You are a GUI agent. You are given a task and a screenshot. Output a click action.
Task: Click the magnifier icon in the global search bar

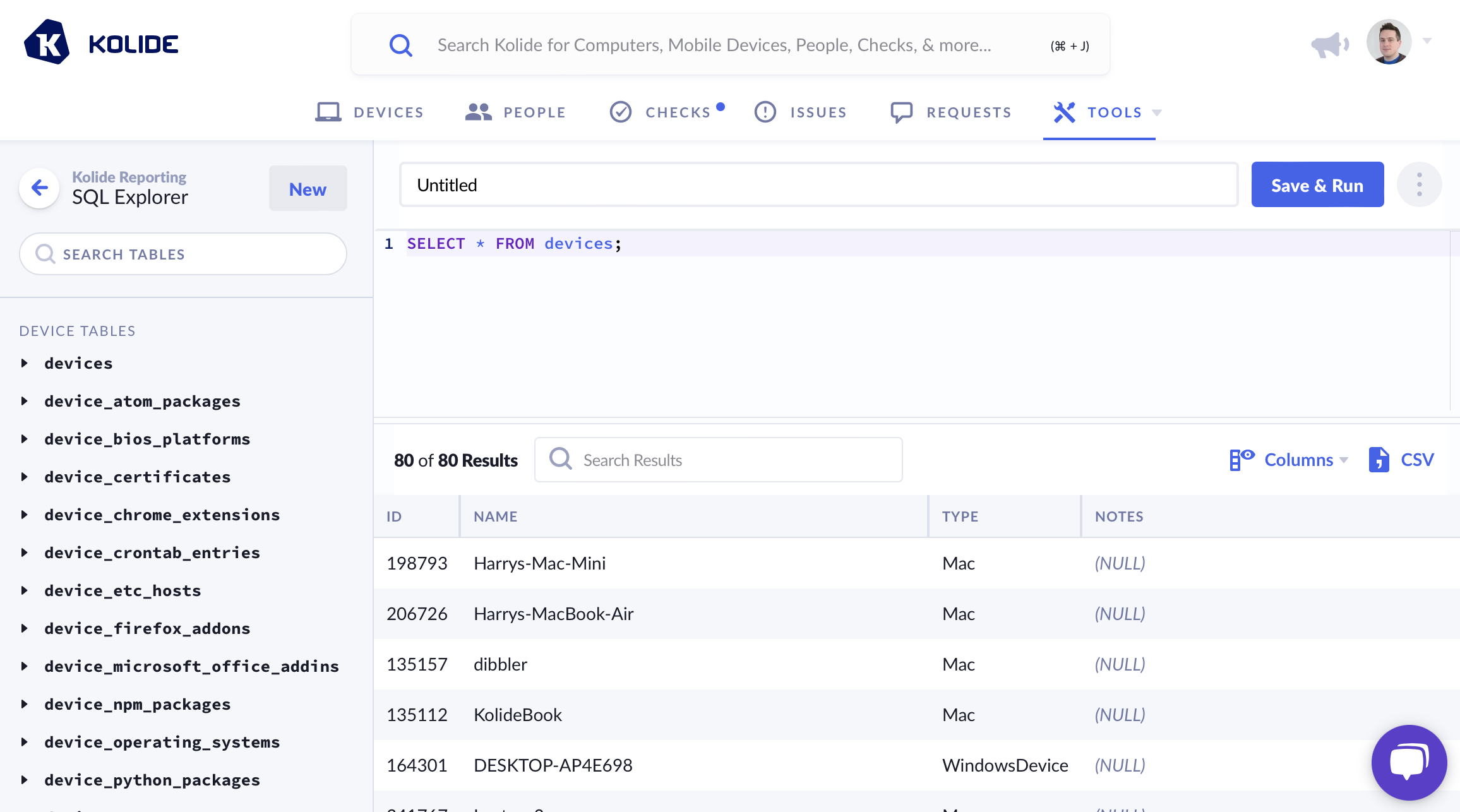(400, 45)
